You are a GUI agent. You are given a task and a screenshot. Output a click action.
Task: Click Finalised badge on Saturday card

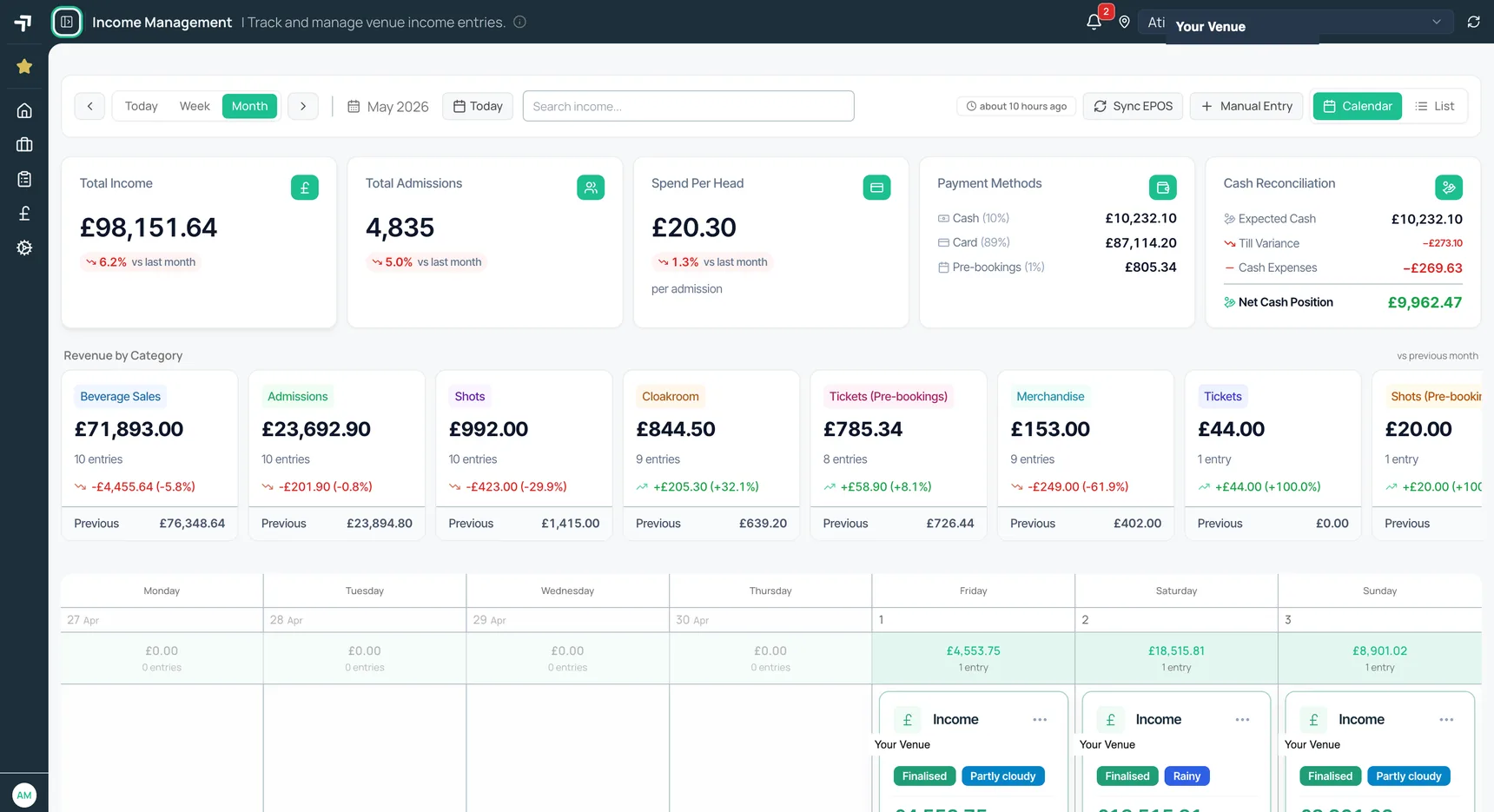1127,776
